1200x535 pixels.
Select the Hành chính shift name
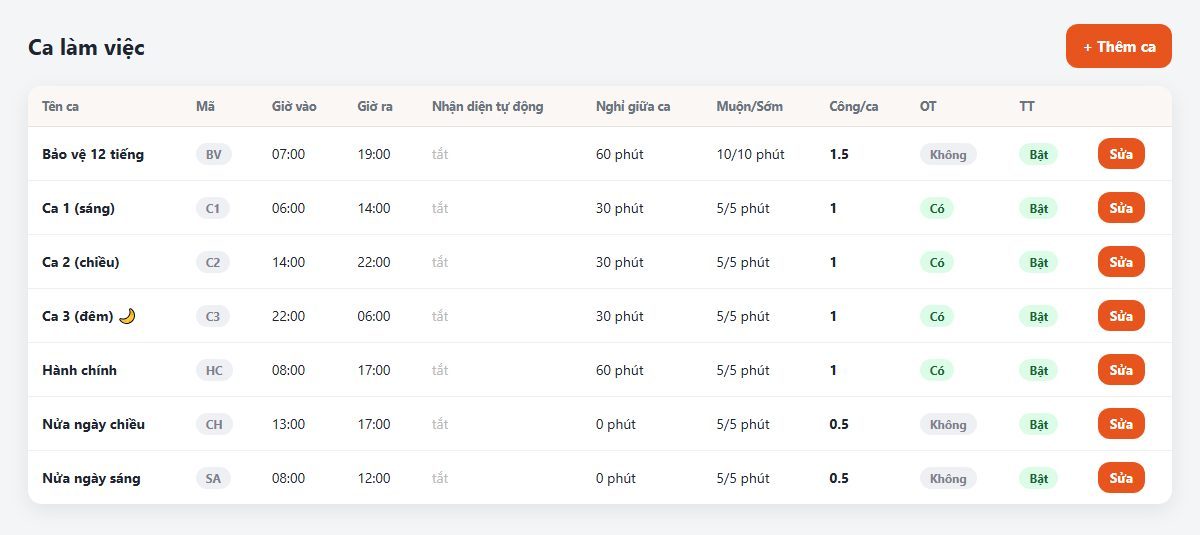click(79, 370)
